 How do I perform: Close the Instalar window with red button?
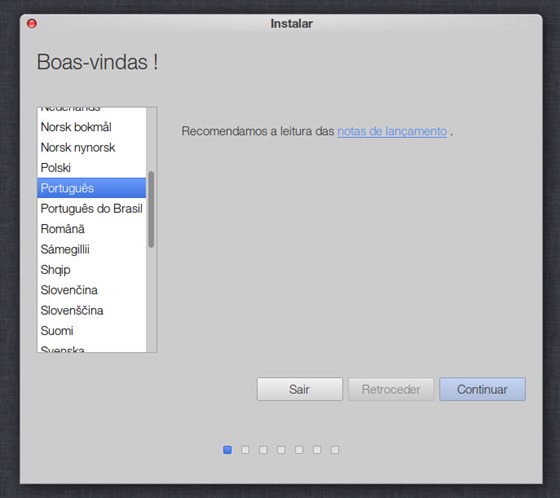[x=32, y=24]
